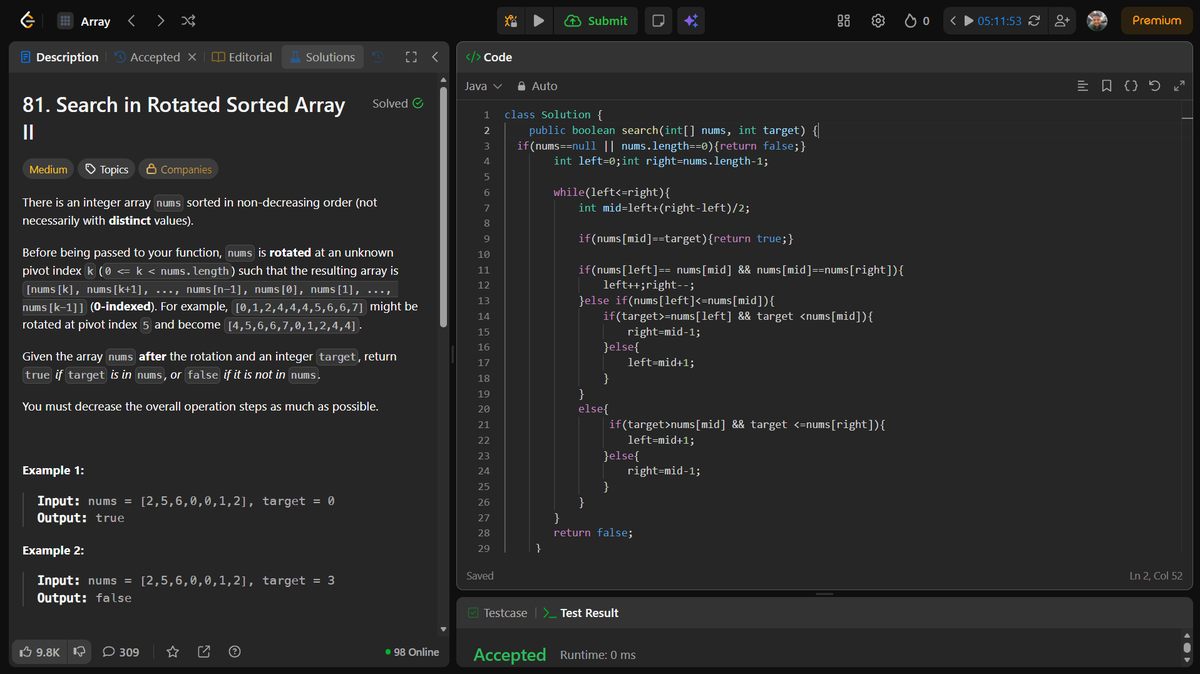
Task: Reset the timer with refresh icon
Action: 1034,21
